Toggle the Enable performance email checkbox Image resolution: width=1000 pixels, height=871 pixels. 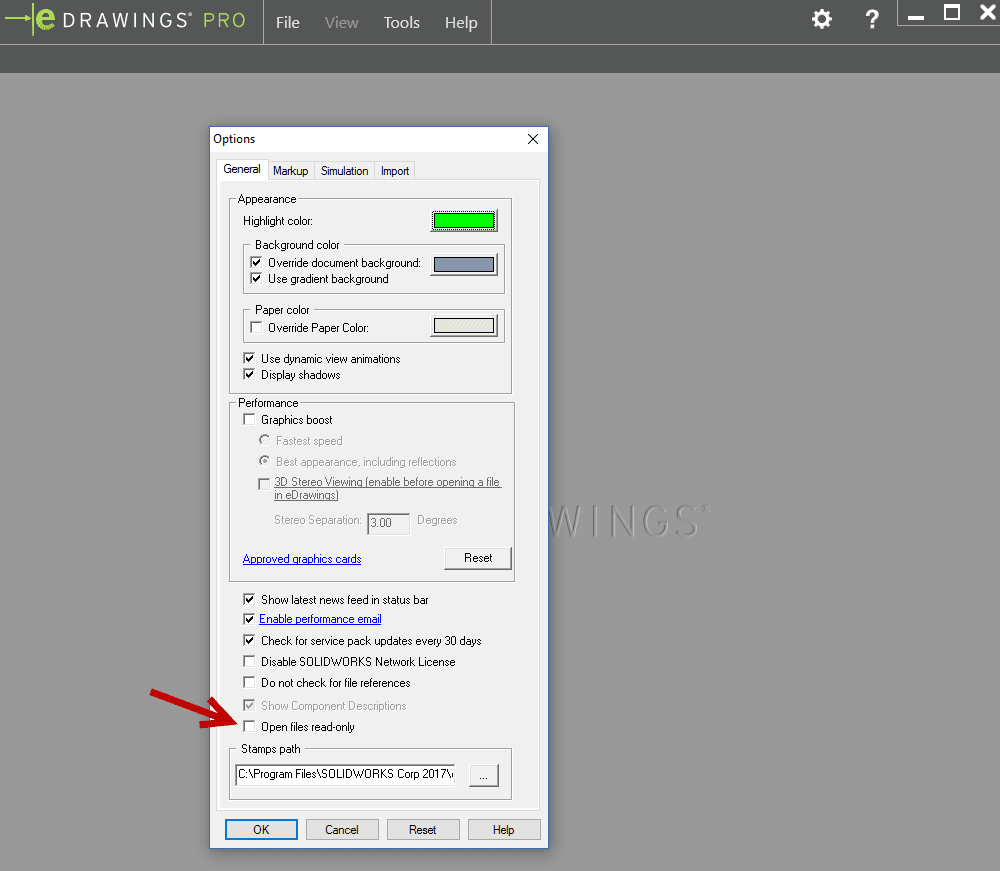[249, 618]
